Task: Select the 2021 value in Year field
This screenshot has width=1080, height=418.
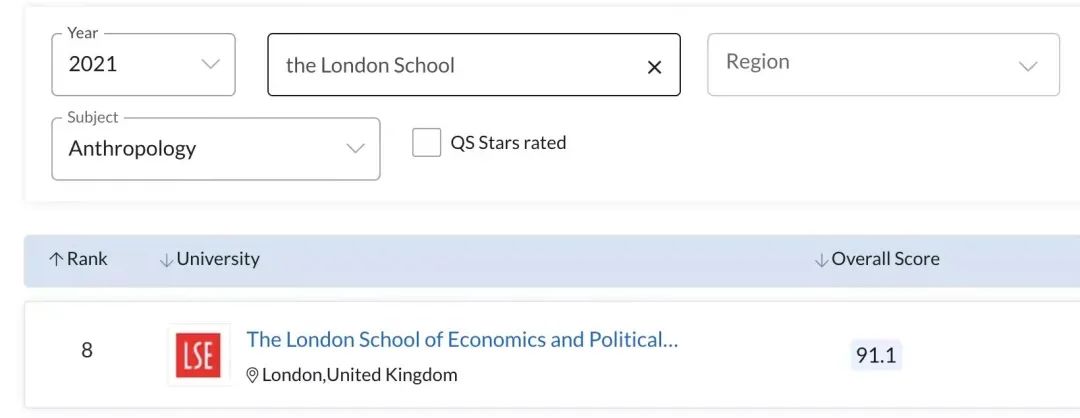Action: coord(93,64)
